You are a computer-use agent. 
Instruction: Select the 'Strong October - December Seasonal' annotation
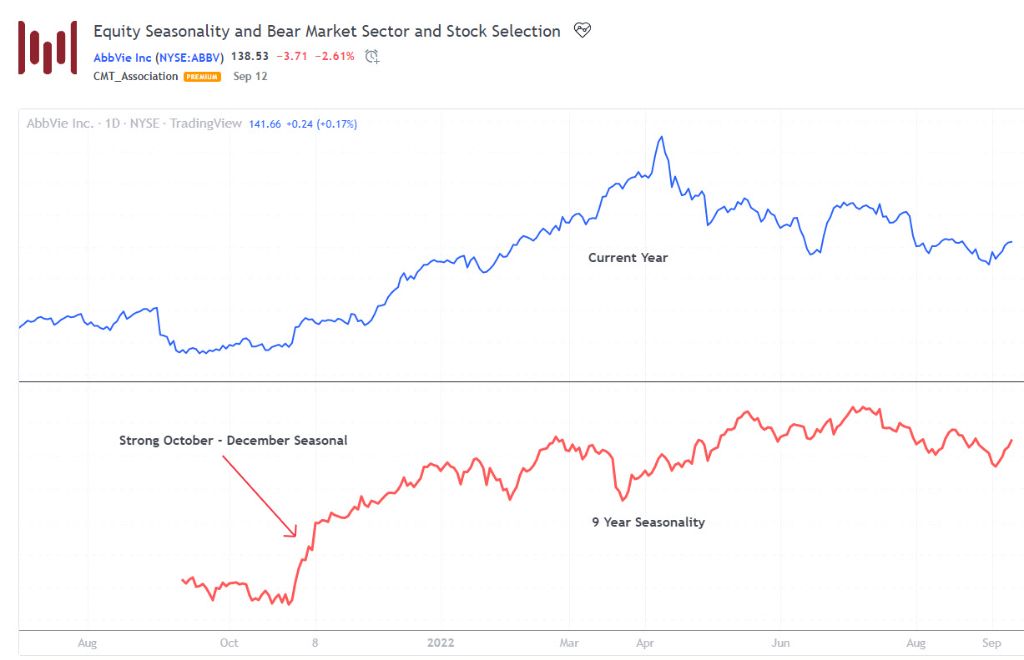(x=233, y=440)
